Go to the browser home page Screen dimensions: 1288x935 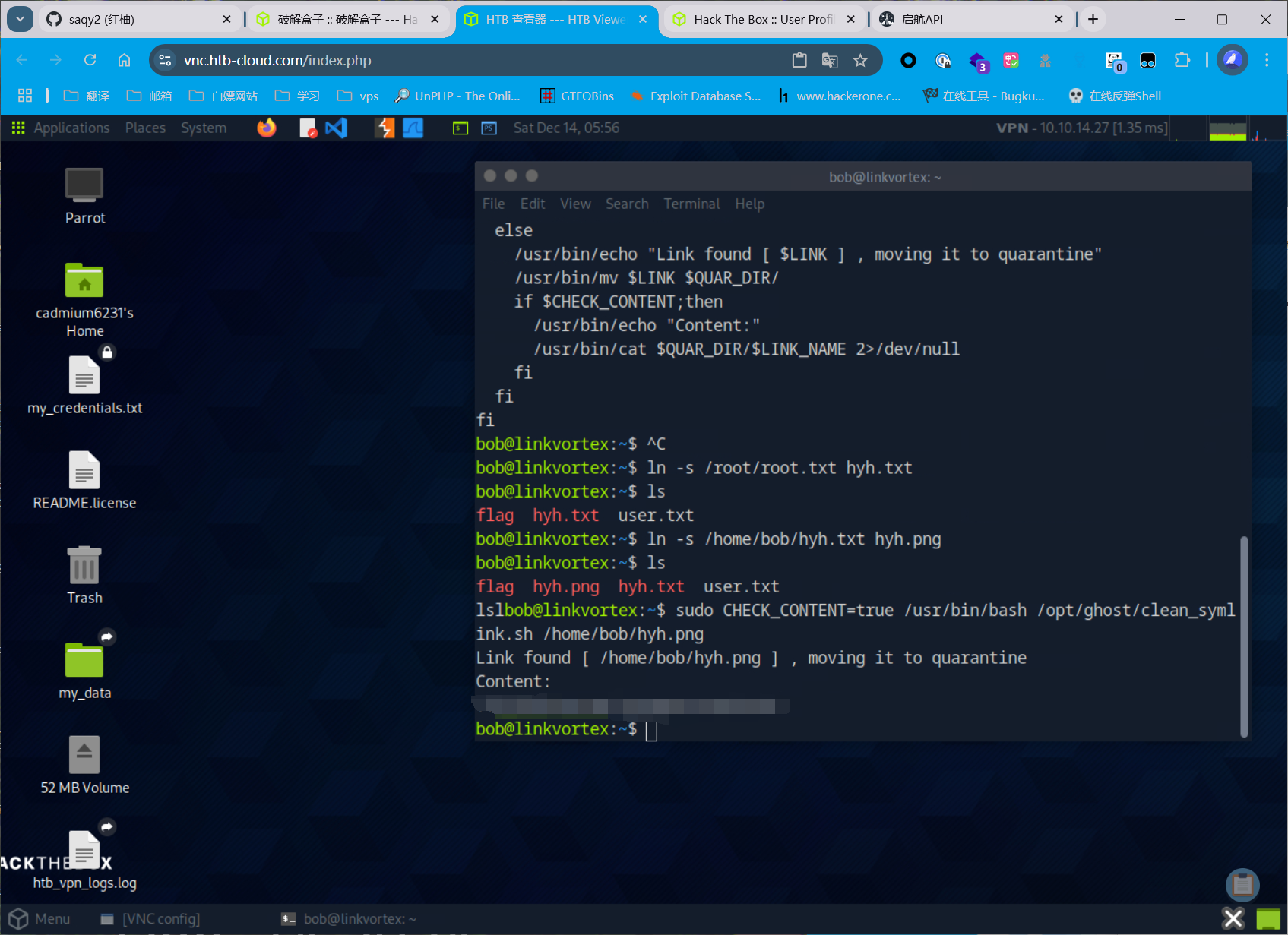[x=124, y=60]
